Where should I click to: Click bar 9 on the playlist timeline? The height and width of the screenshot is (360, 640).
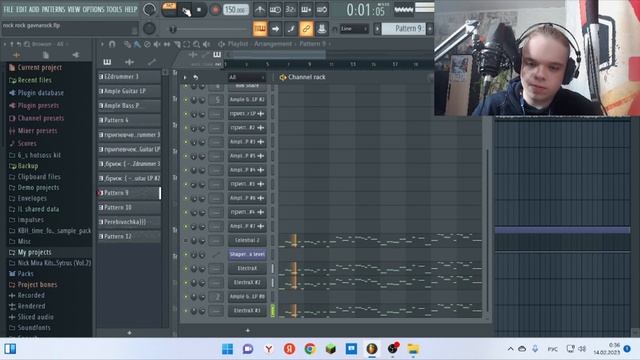309,64
